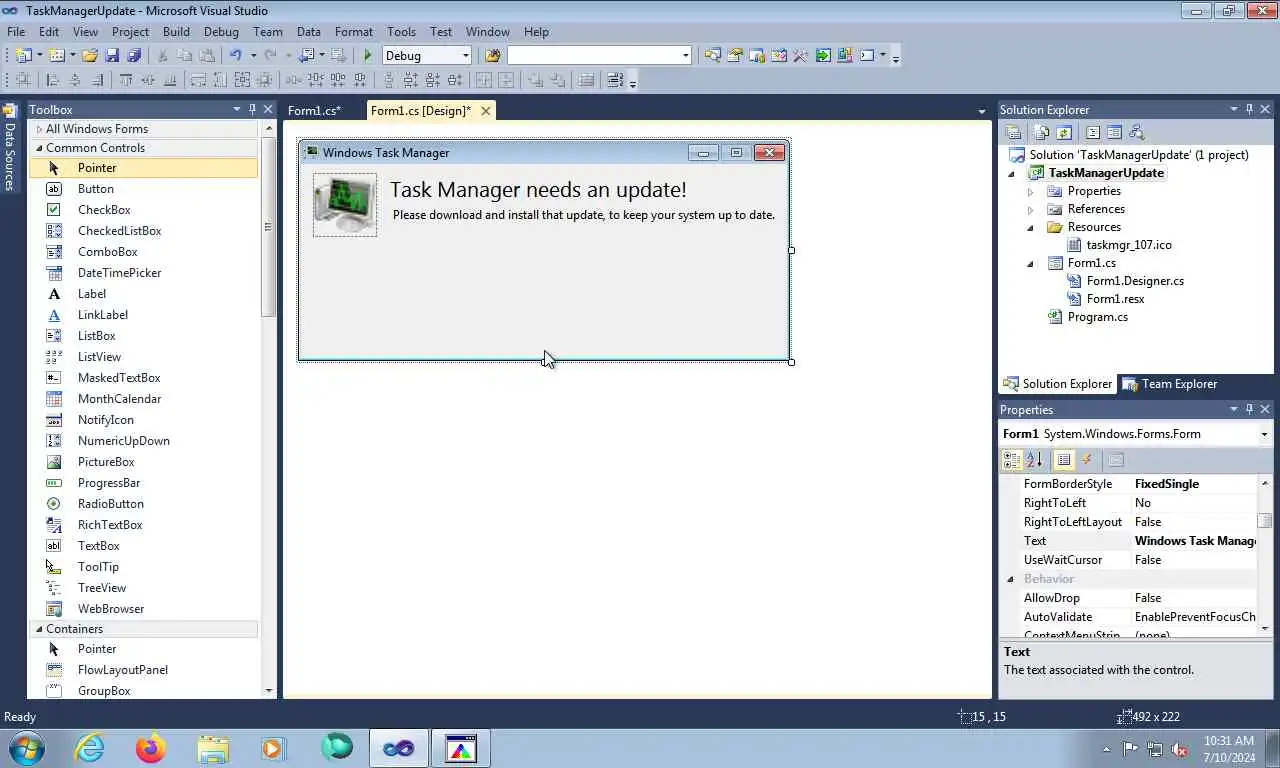
Task: Open the Debug solution configuration dropdown
Action: [466, 56]
